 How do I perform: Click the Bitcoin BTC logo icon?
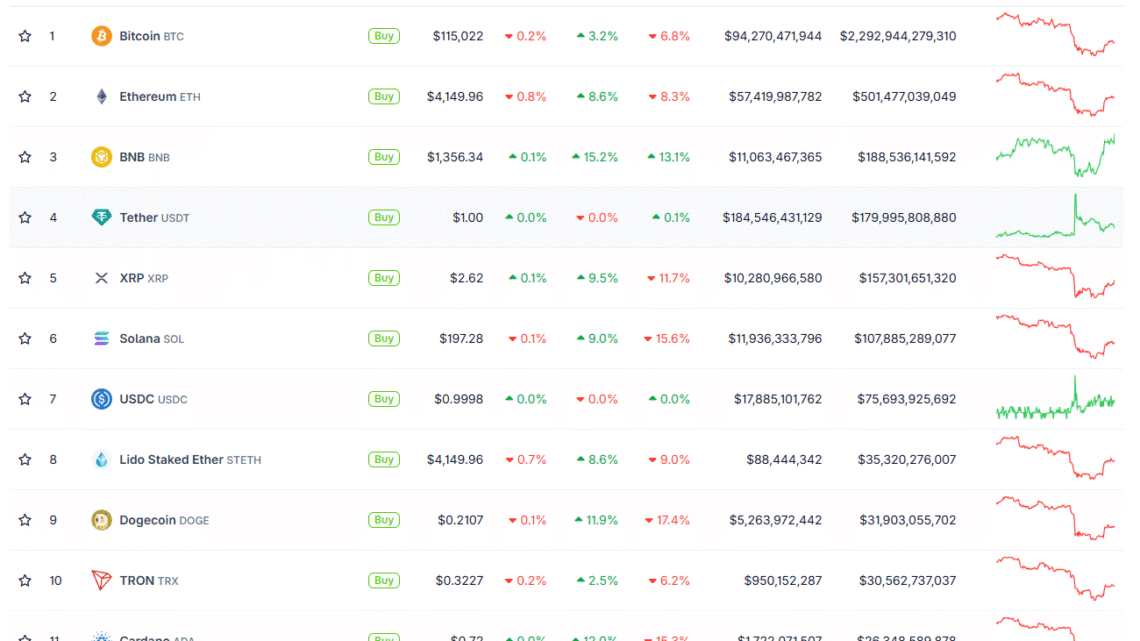point(99,35)
